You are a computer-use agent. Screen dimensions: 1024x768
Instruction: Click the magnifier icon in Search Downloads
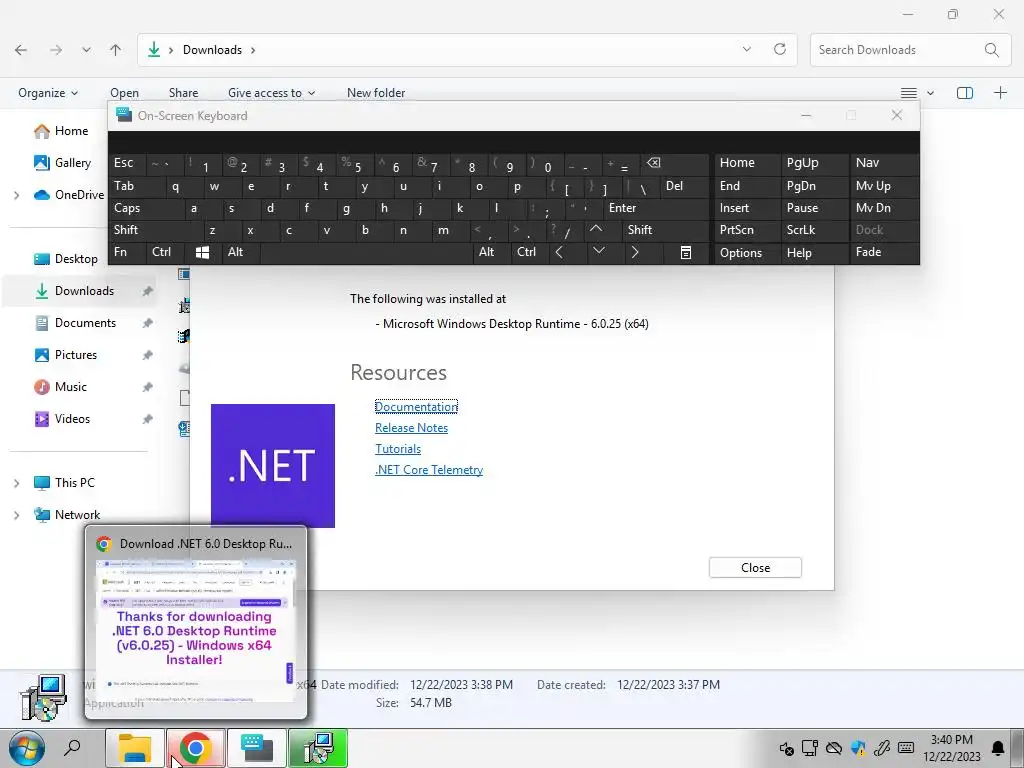(x=991, y=50)
